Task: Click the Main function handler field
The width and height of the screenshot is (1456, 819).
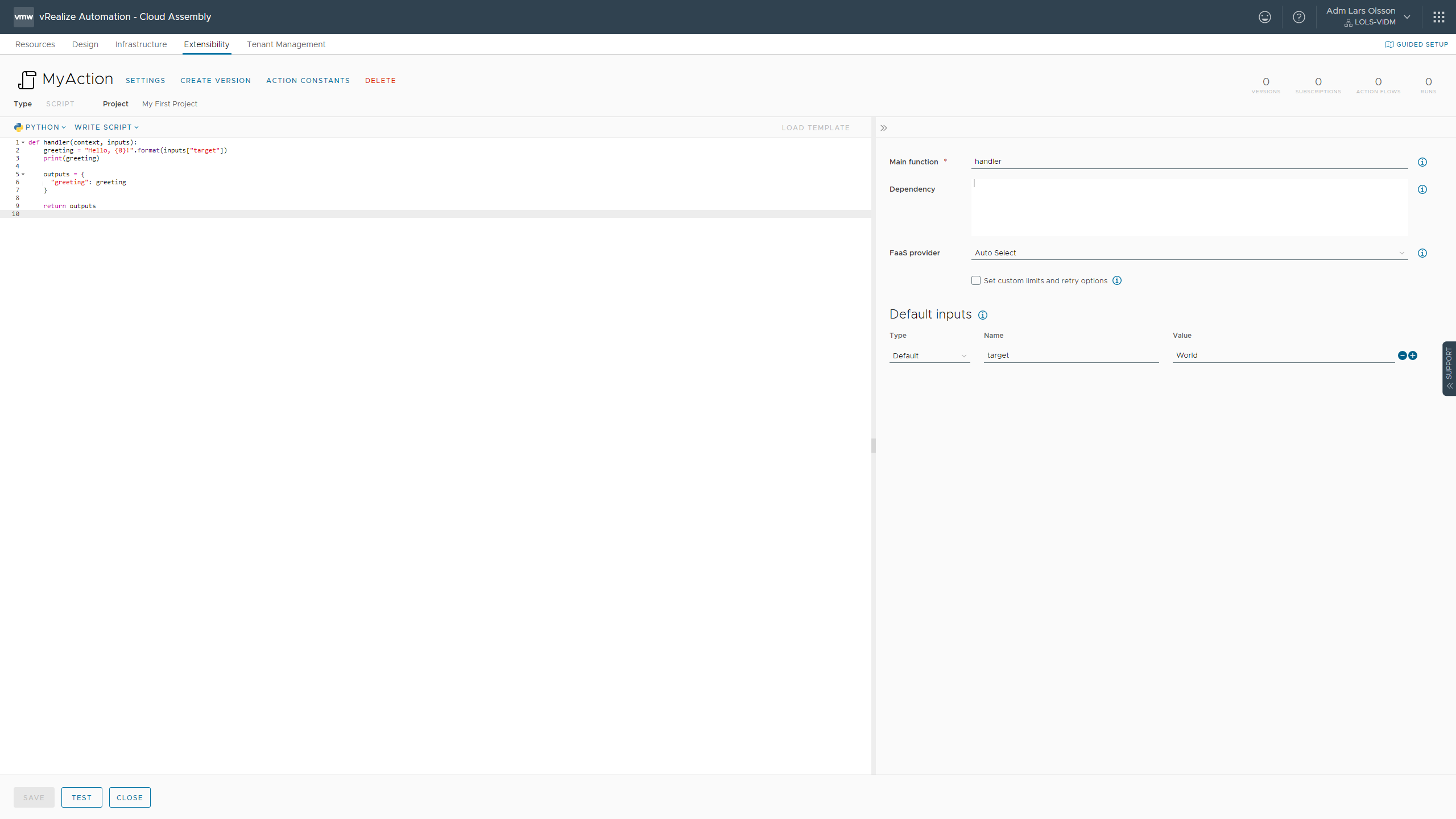Action: coord(1189,162)
